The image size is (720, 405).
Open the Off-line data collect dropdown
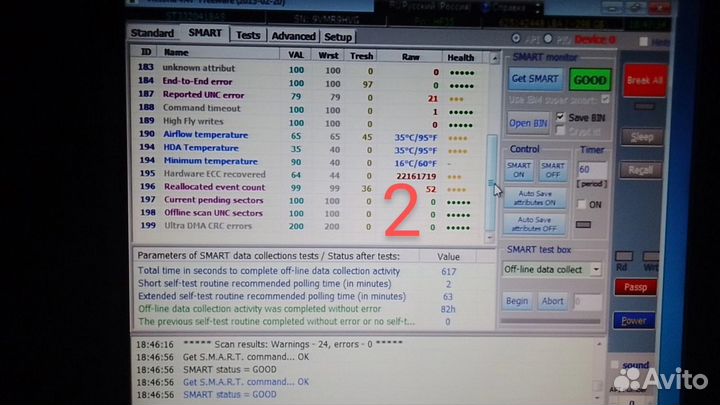point(596,270)
